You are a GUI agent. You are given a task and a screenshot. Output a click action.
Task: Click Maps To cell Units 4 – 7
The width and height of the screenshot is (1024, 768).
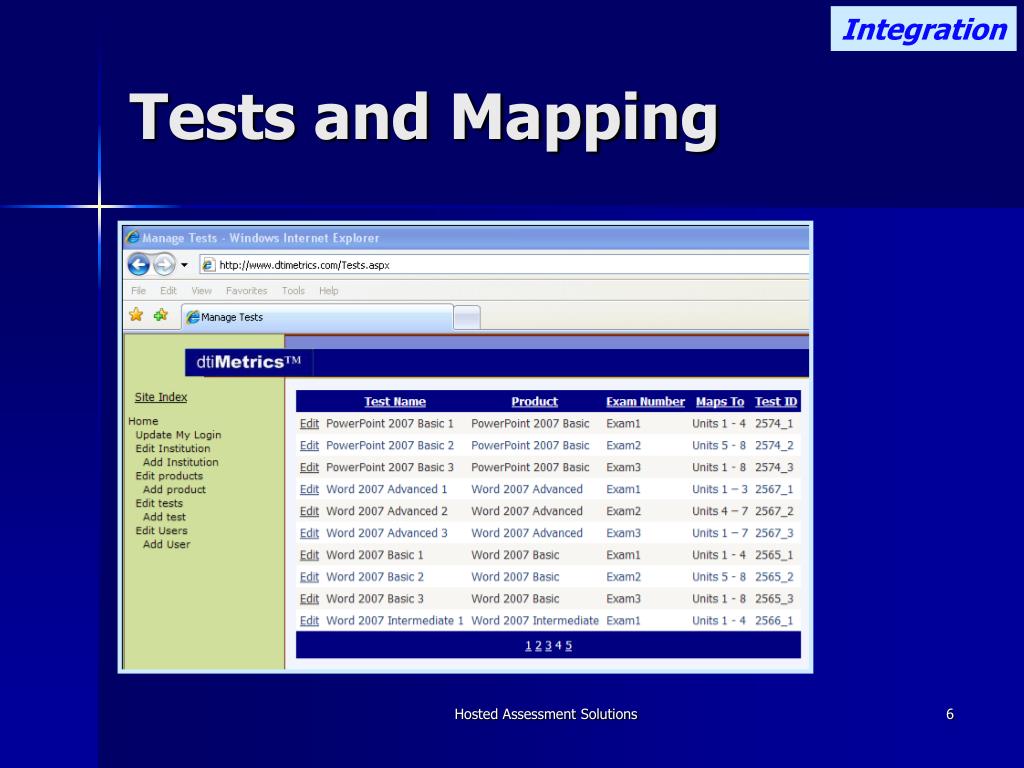720,511
